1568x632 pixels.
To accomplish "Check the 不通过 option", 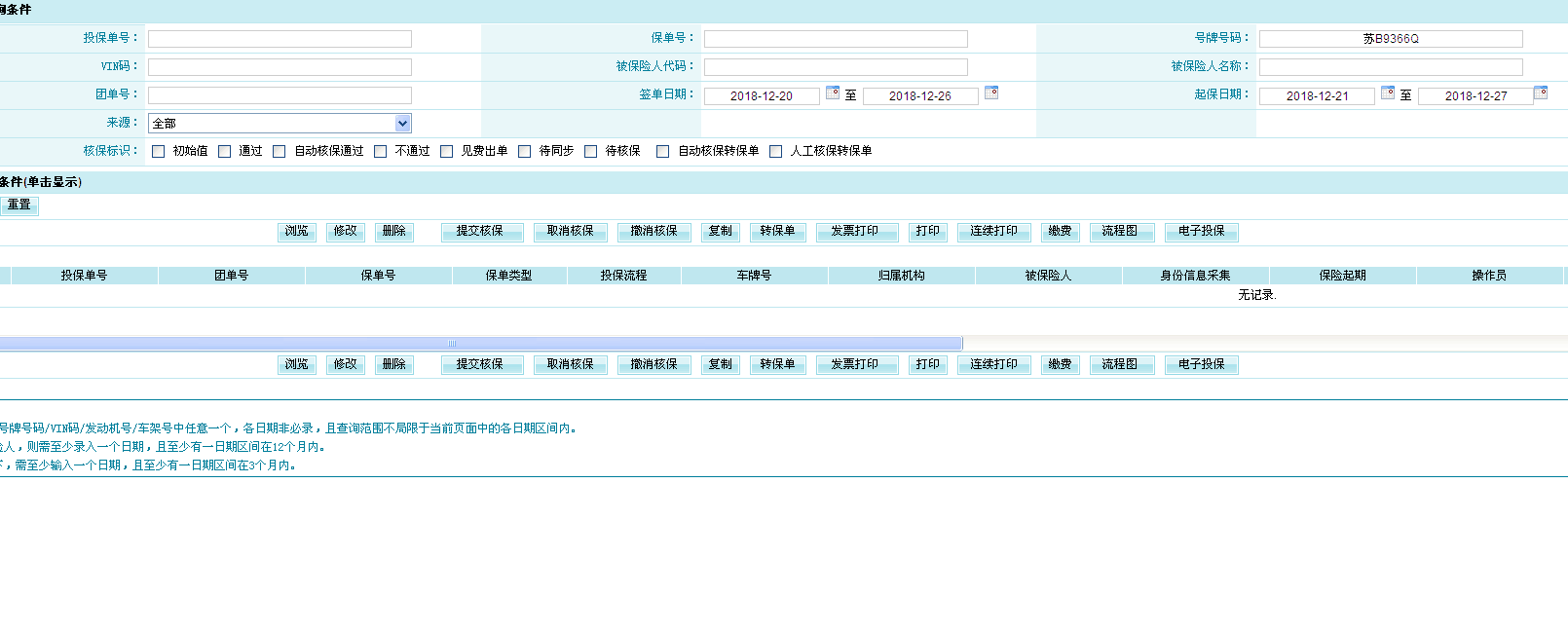I will click(381, 151).
